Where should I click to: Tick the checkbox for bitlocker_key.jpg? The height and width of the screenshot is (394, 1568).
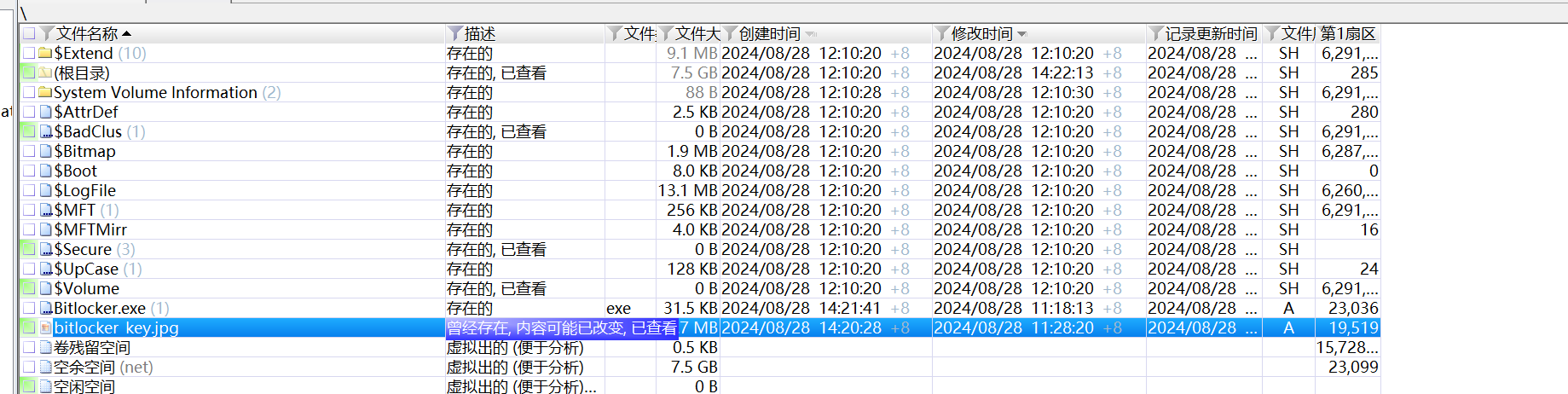[29, 327]
